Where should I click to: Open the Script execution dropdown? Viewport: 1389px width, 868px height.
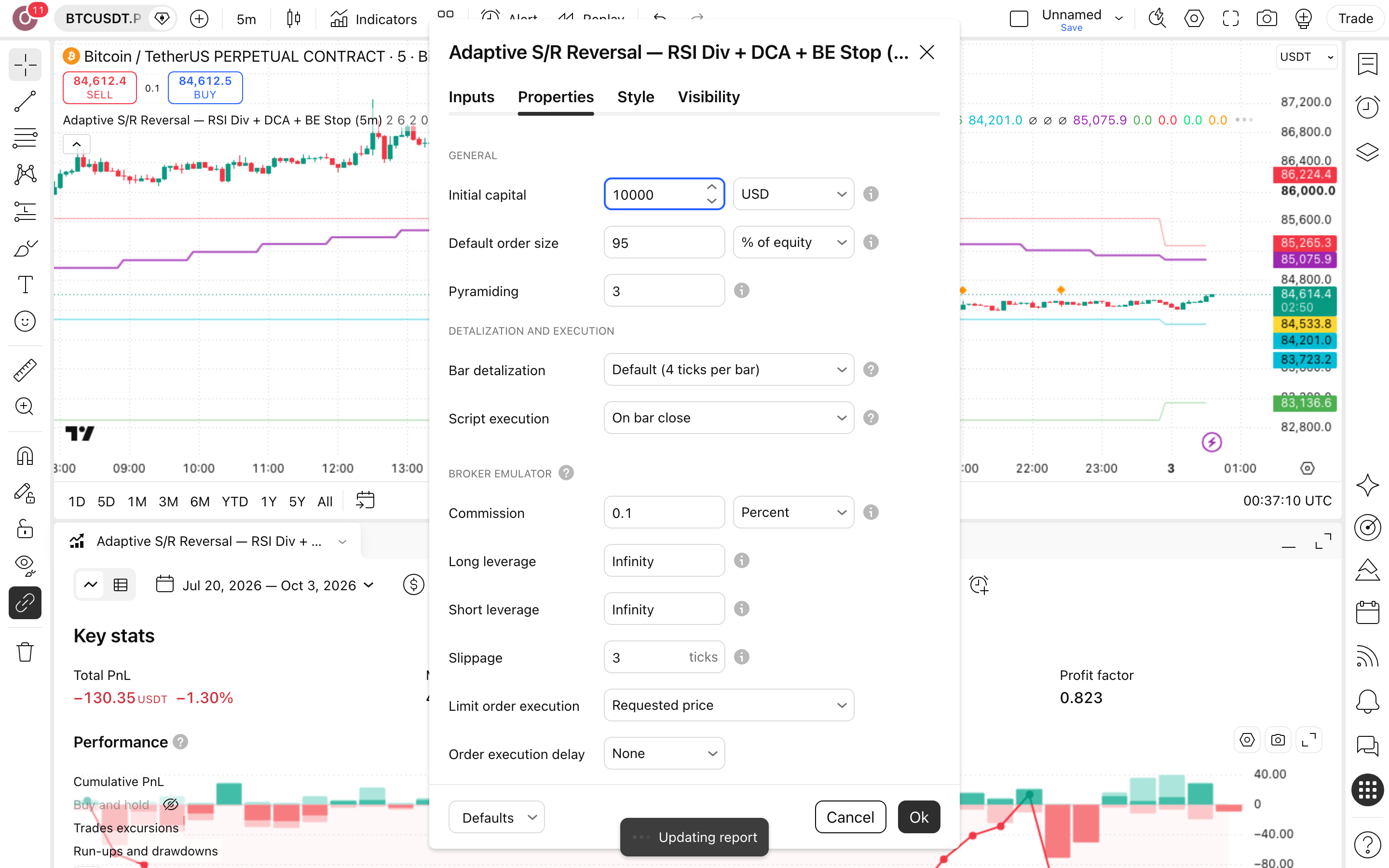tap(729, 418)
